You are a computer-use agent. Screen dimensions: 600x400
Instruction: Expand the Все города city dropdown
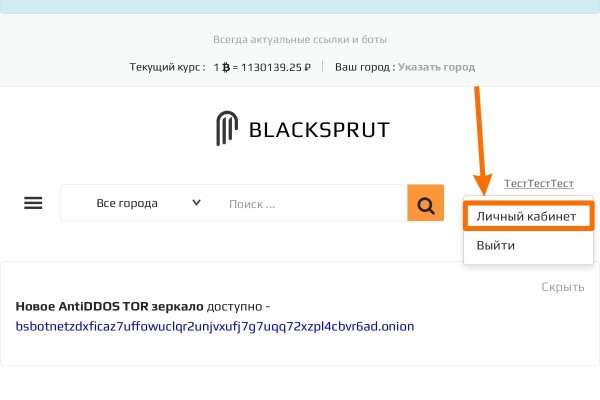point(140,203)
